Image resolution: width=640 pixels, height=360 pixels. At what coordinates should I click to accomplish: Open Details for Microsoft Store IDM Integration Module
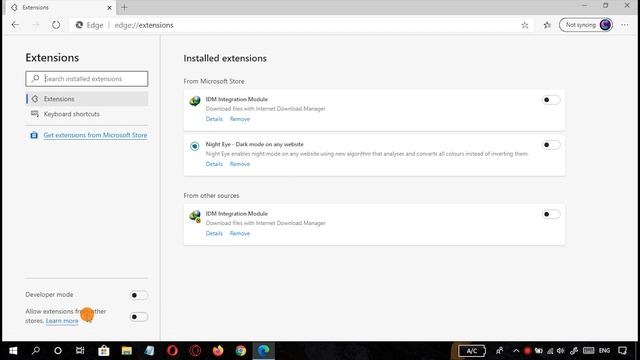[x=214, y=119]
